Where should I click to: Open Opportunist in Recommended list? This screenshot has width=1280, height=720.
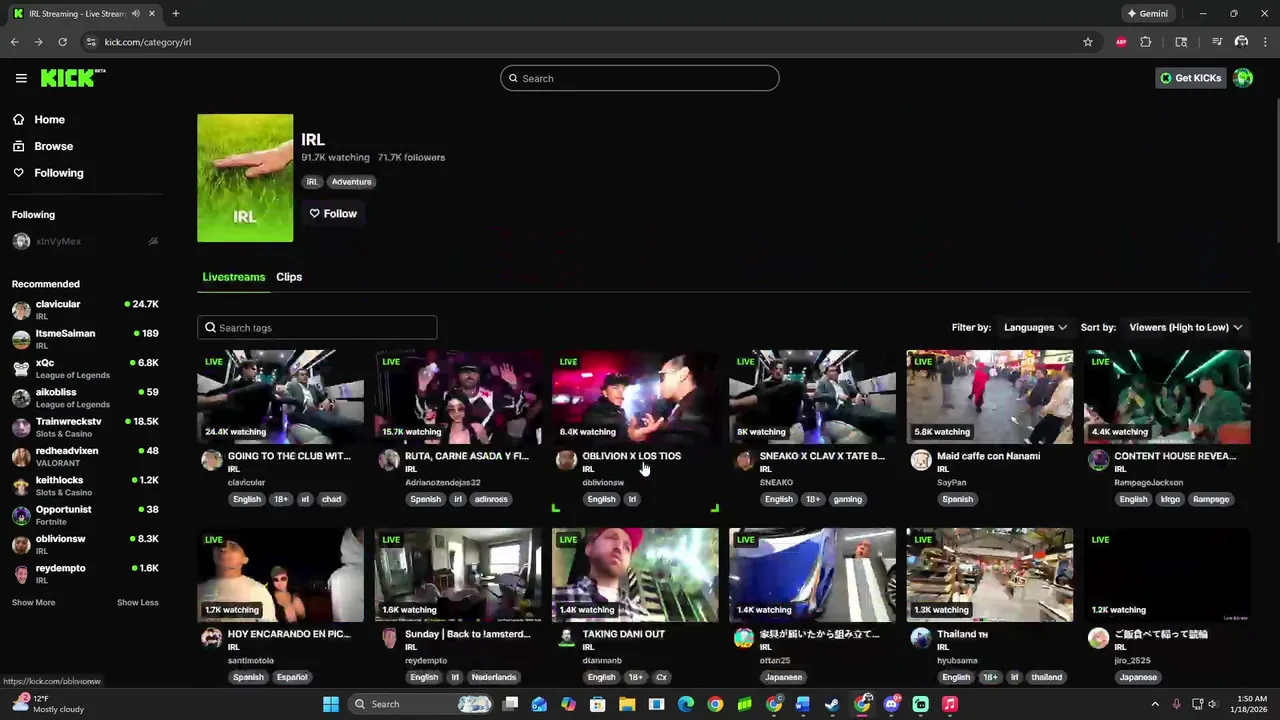click(85, 515)
